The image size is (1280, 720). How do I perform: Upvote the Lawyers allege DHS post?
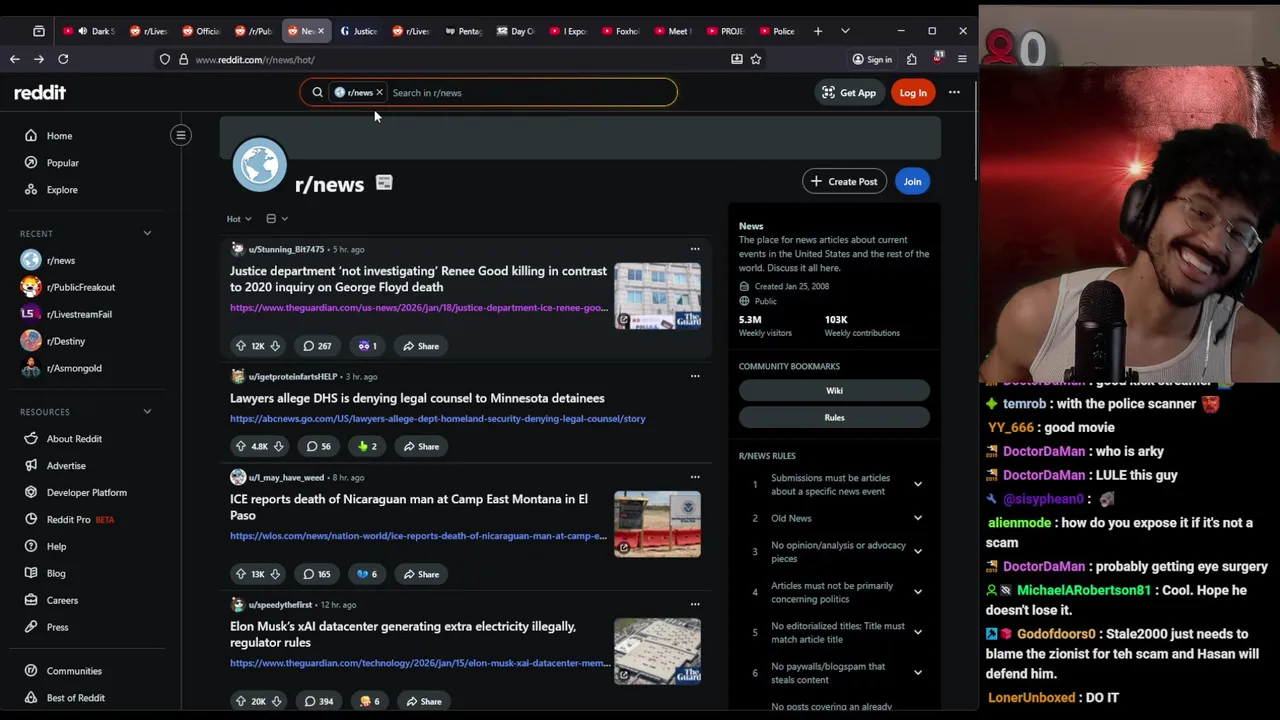pos(241,447)
